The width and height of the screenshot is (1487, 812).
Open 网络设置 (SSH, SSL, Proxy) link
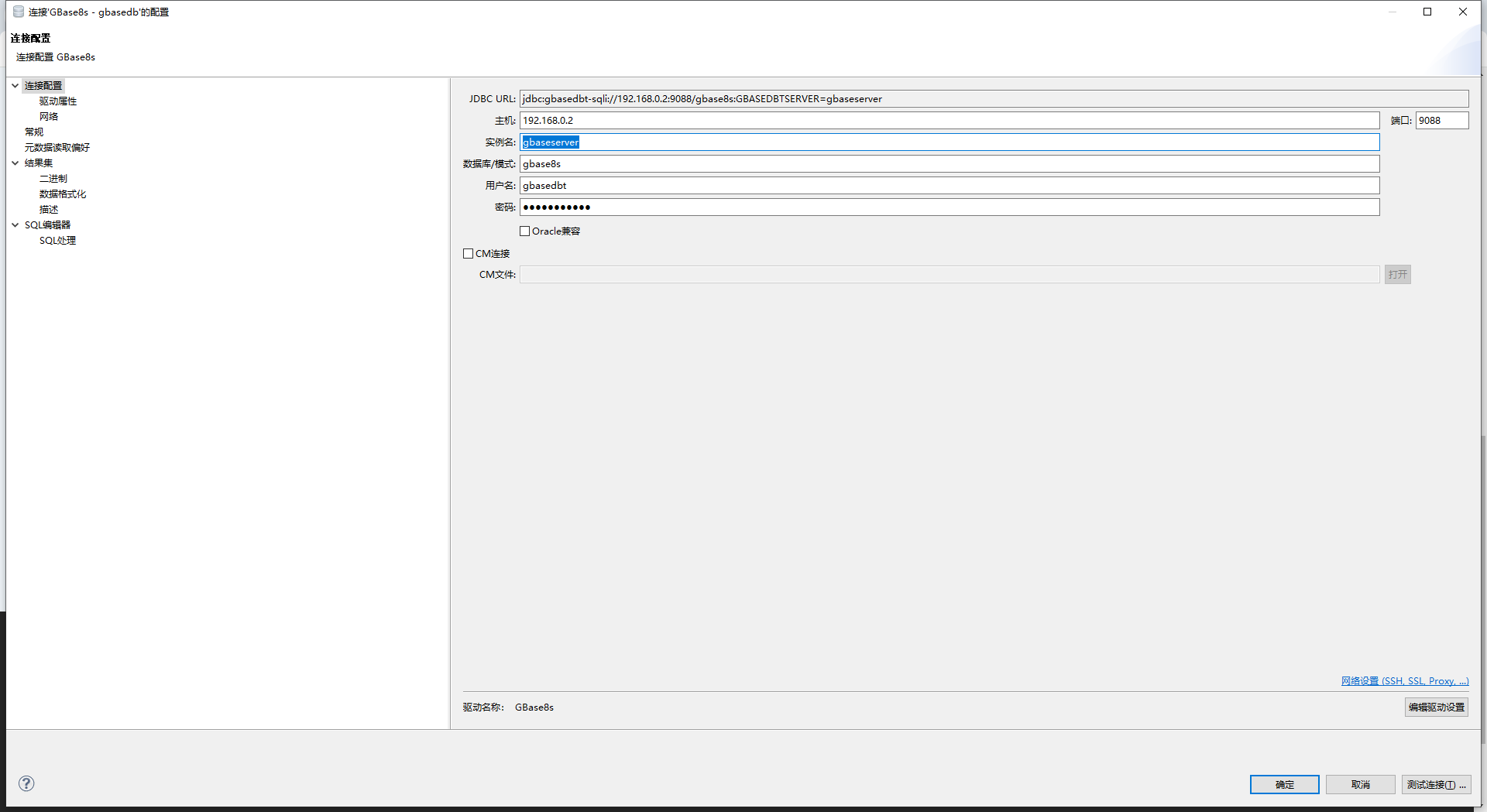coord(1405,681)
